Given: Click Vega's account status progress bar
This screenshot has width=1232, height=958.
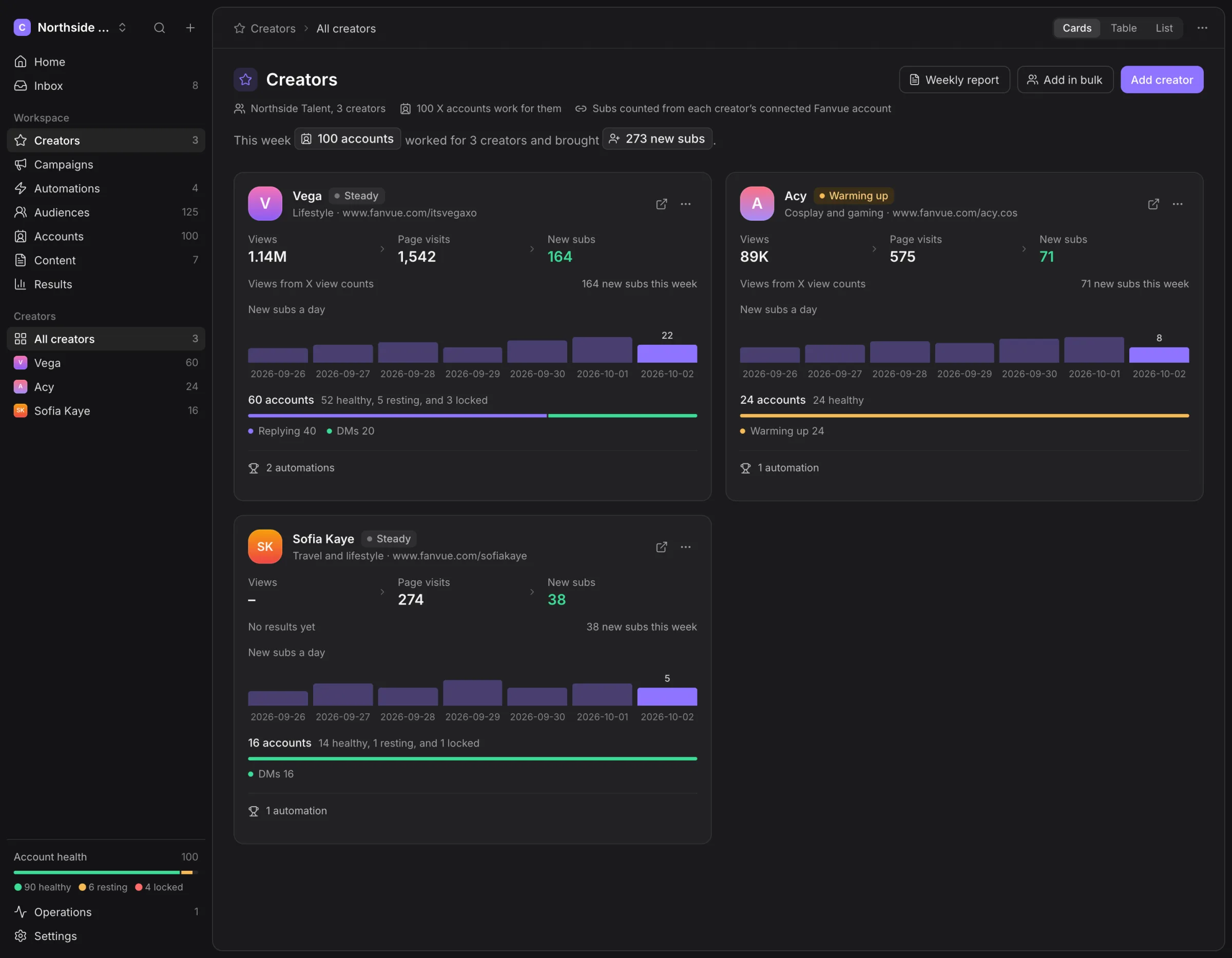Looking at the screenshot, I should pos(473,416).
